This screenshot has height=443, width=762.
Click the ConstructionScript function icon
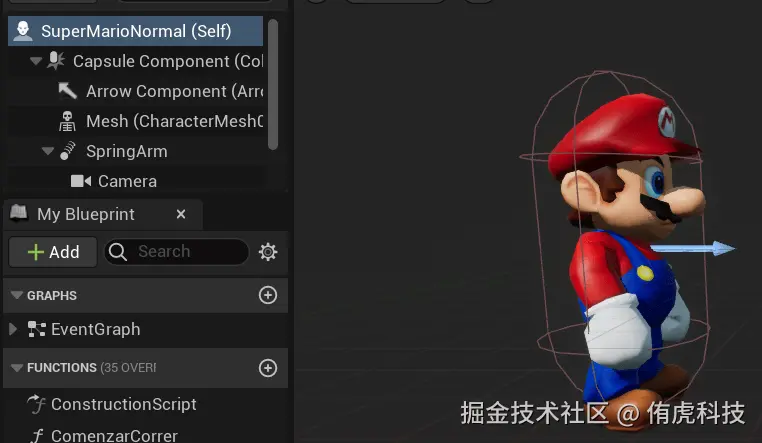point(36,404)
